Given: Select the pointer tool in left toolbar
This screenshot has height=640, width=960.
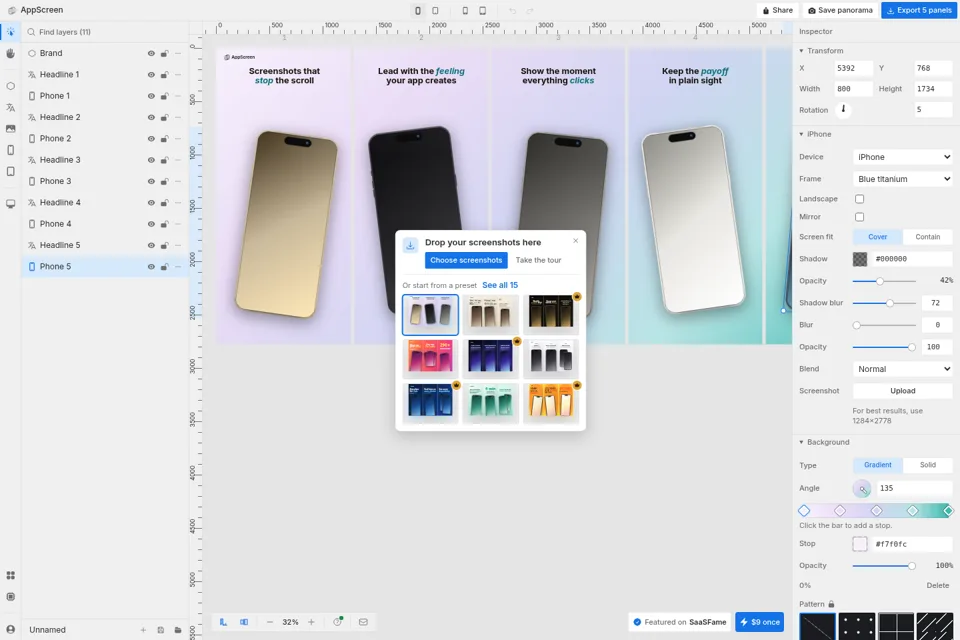Looking at the screenshot, I should pyautogui.click(x=10, y=32).
